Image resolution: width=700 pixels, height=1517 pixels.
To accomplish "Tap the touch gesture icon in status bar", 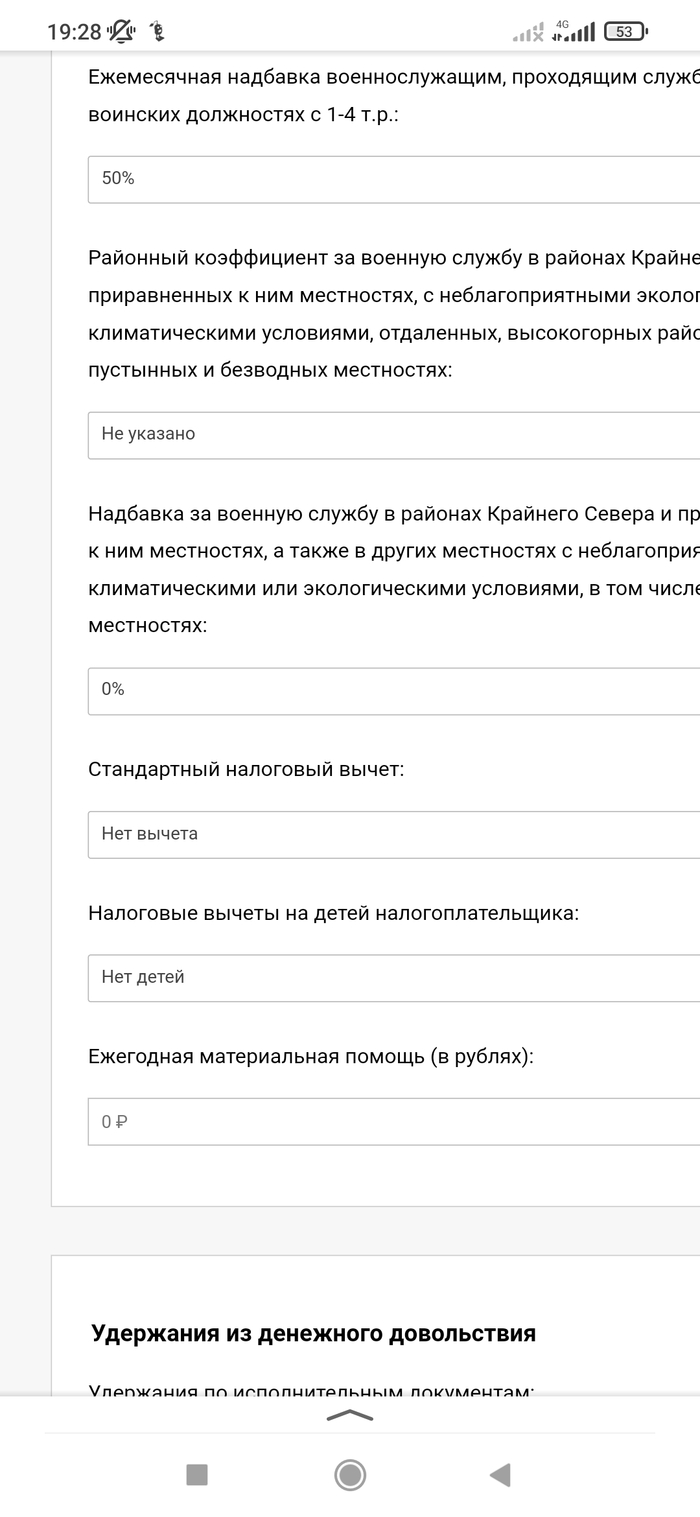I will (x=155, y=31).
